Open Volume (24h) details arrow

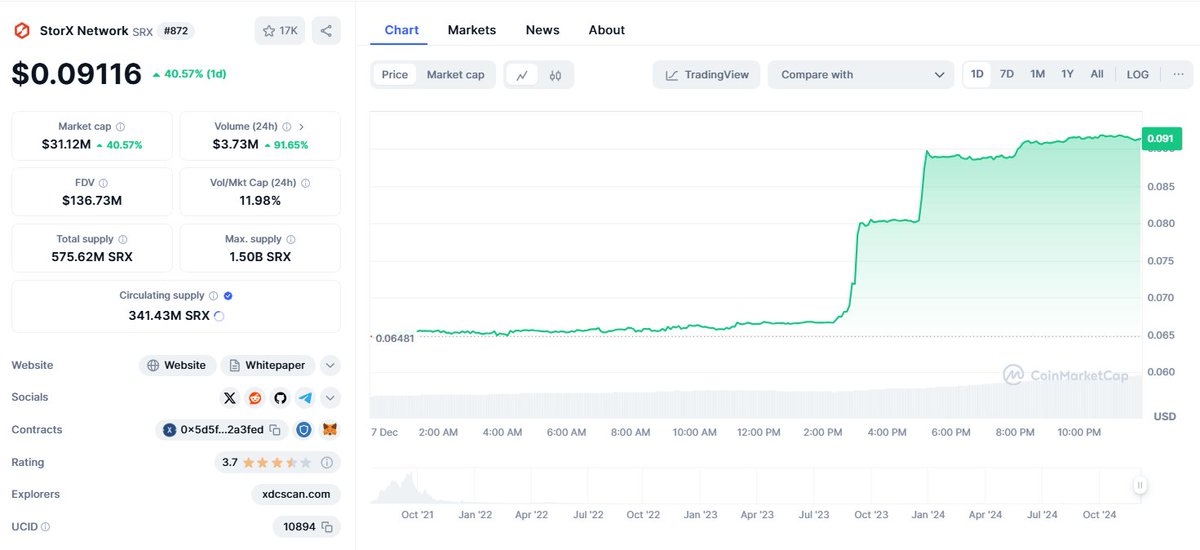pos(302,127)
